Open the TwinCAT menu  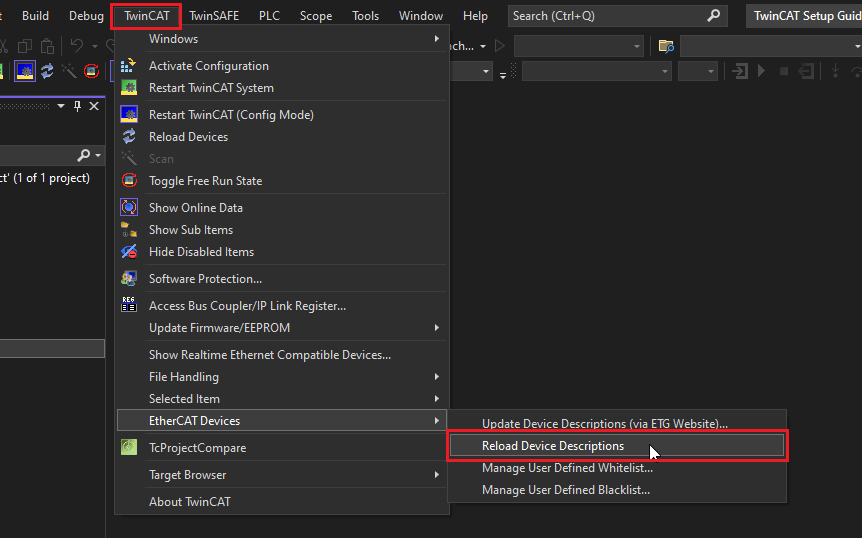pos(146,16)
